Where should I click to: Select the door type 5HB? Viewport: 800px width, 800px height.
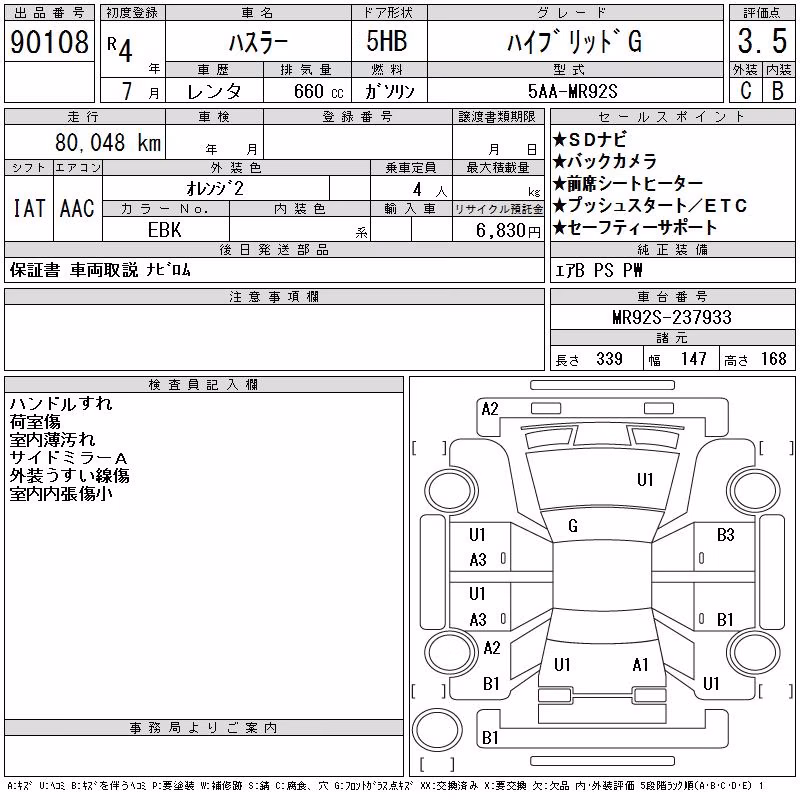tap(387, 41)
